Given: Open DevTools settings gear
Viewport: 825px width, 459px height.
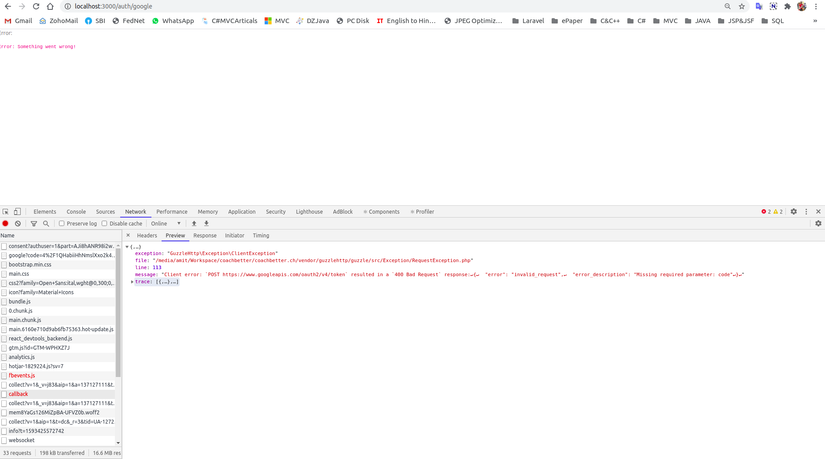Looking at the screenshot, I should pyautogui.click(x=793, y=212).
